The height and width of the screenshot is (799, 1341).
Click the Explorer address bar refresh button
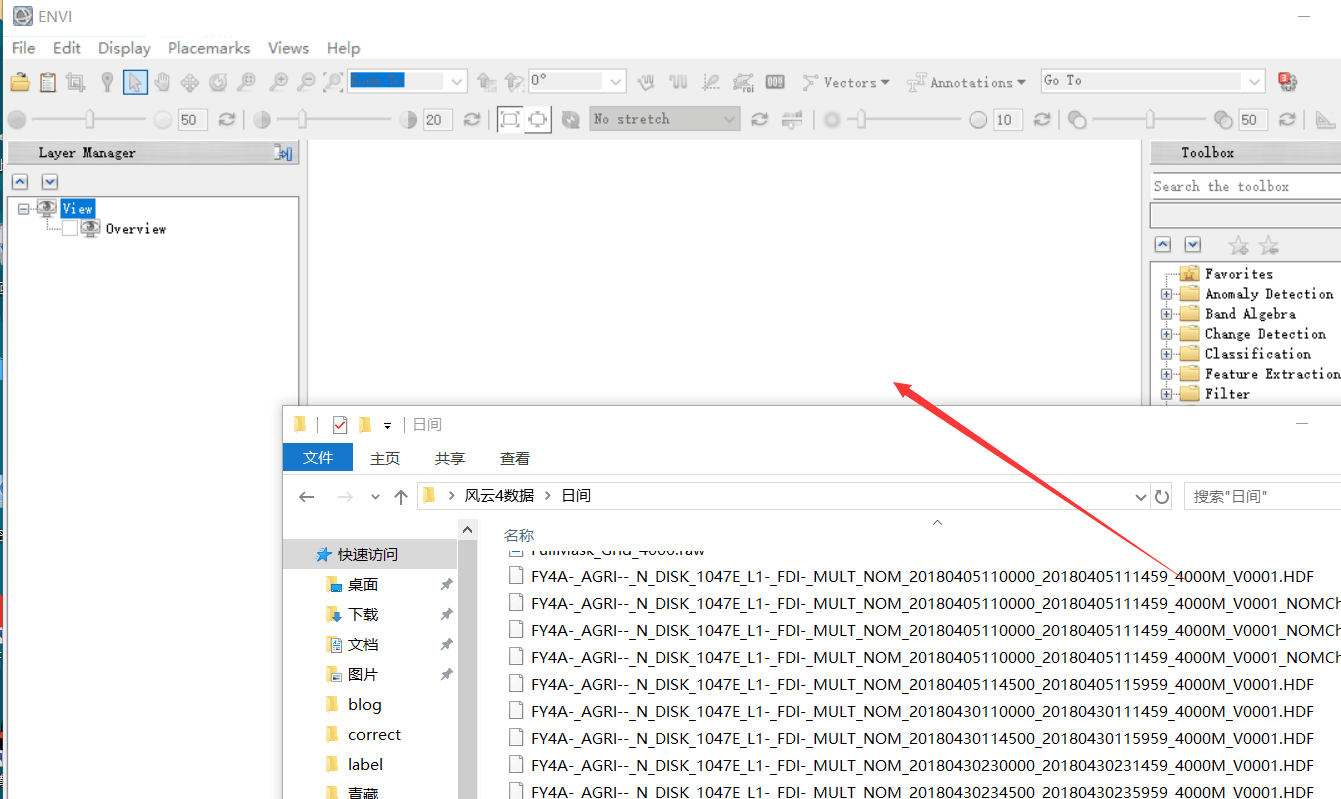coord(1162,496)
